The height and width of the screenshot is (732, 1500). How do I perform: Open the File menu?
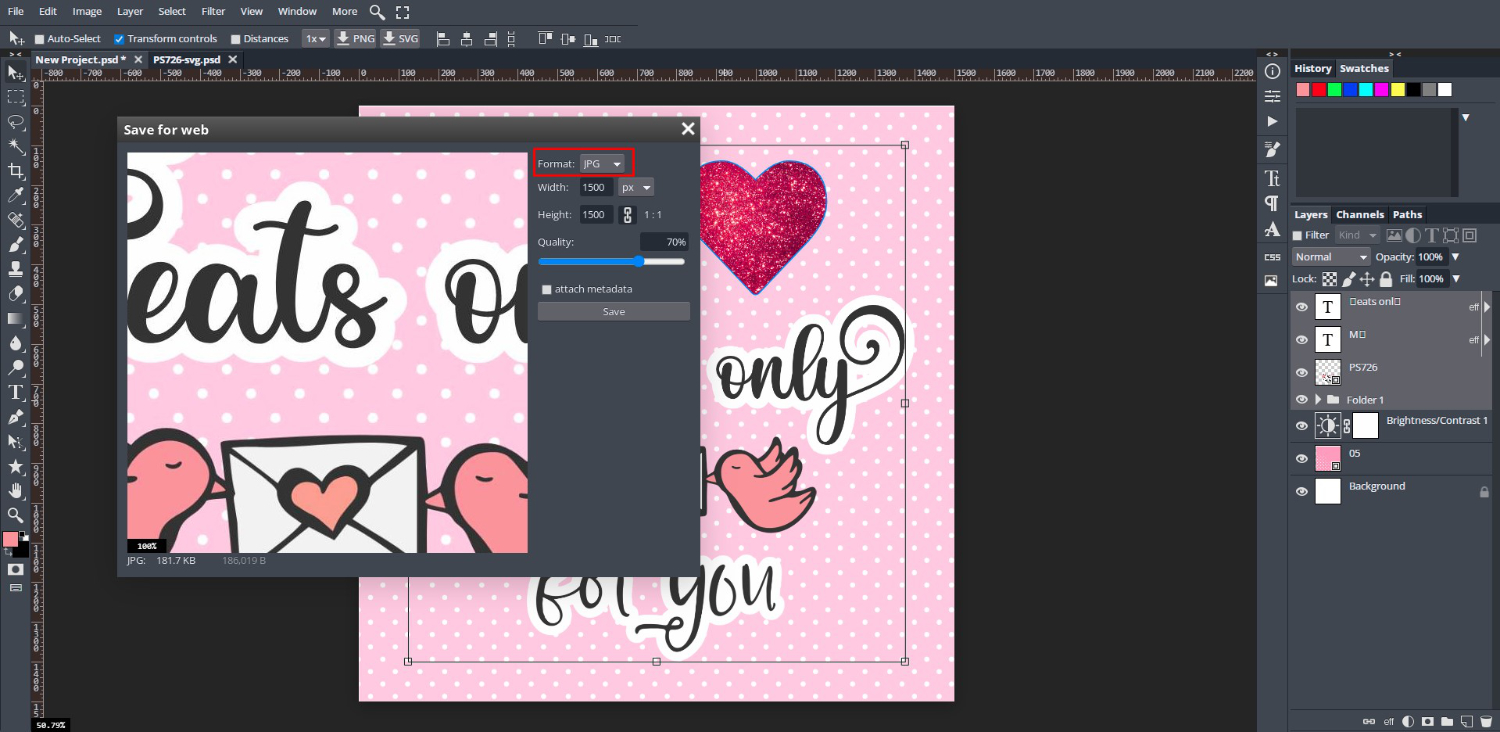[x=16, y=12]
